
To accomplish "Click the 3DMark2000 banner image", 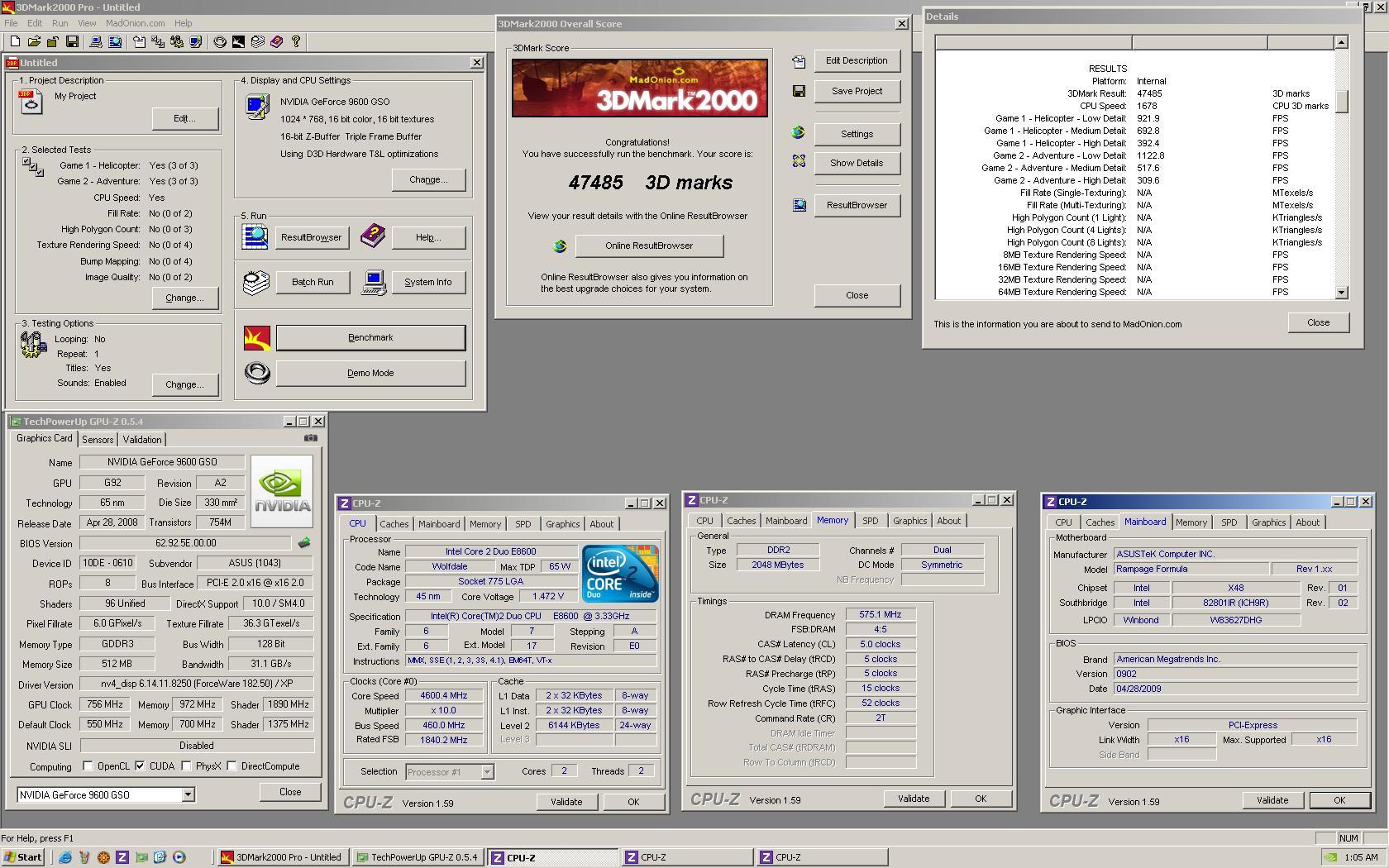I will [x=639, y=88].
